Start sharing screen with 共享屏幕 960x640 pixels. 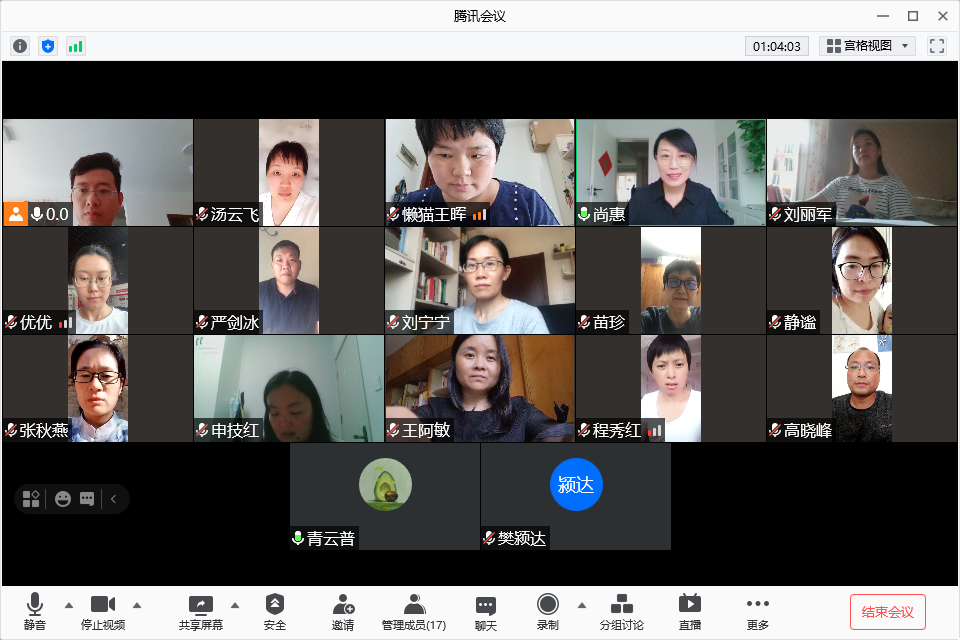point(201,611)
